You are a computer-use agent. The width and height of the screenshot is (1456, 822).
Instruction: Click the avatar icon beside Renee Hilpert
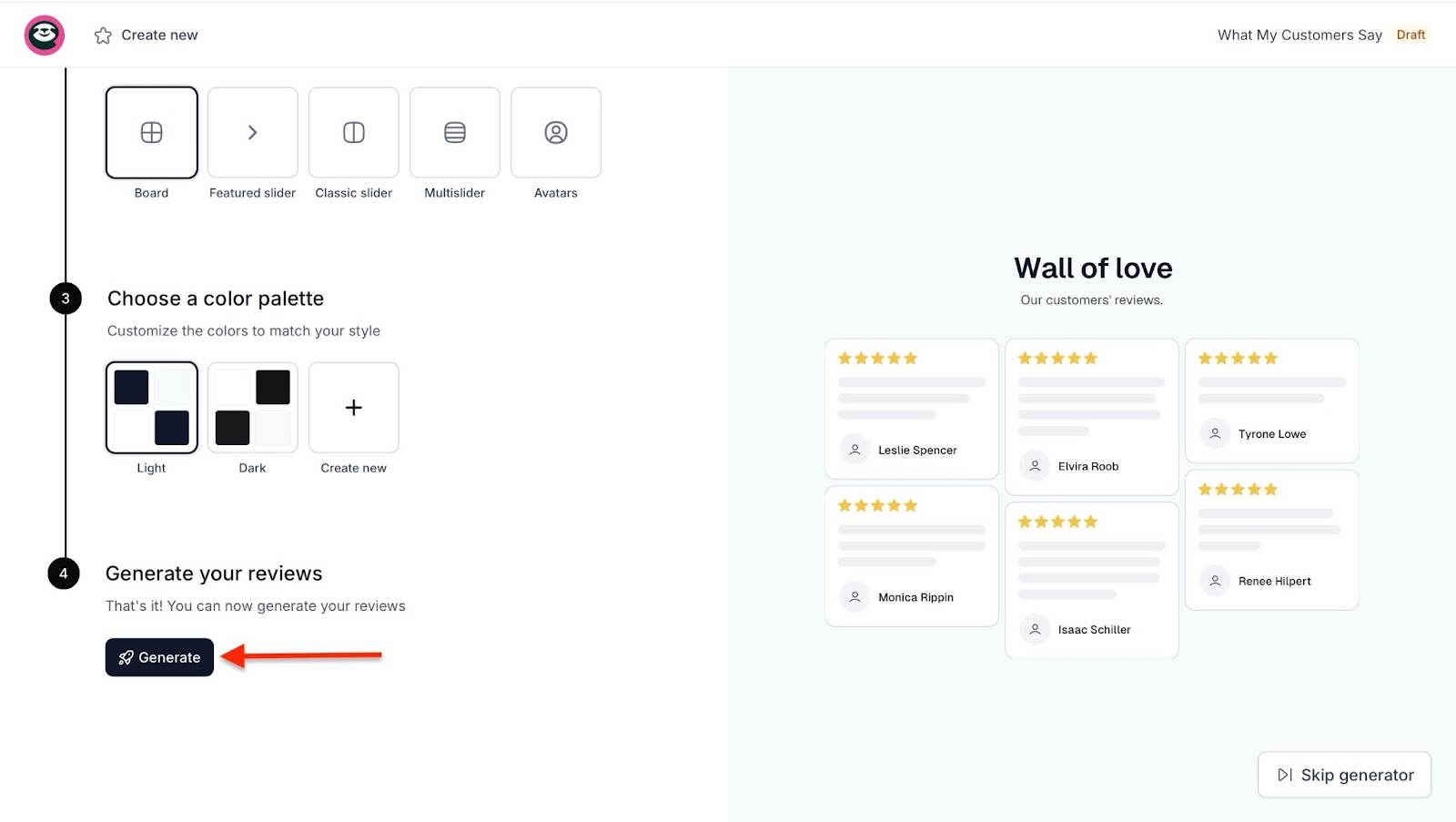(x=1215, y=581)
